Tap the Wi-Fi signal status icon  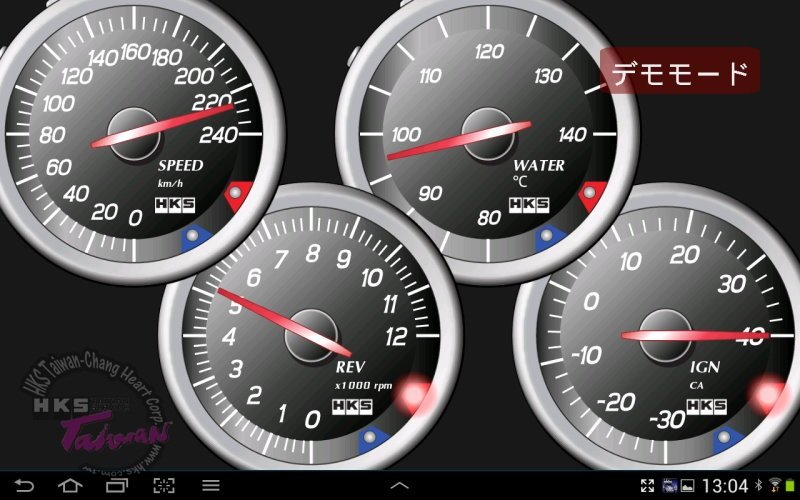point(775,485)
